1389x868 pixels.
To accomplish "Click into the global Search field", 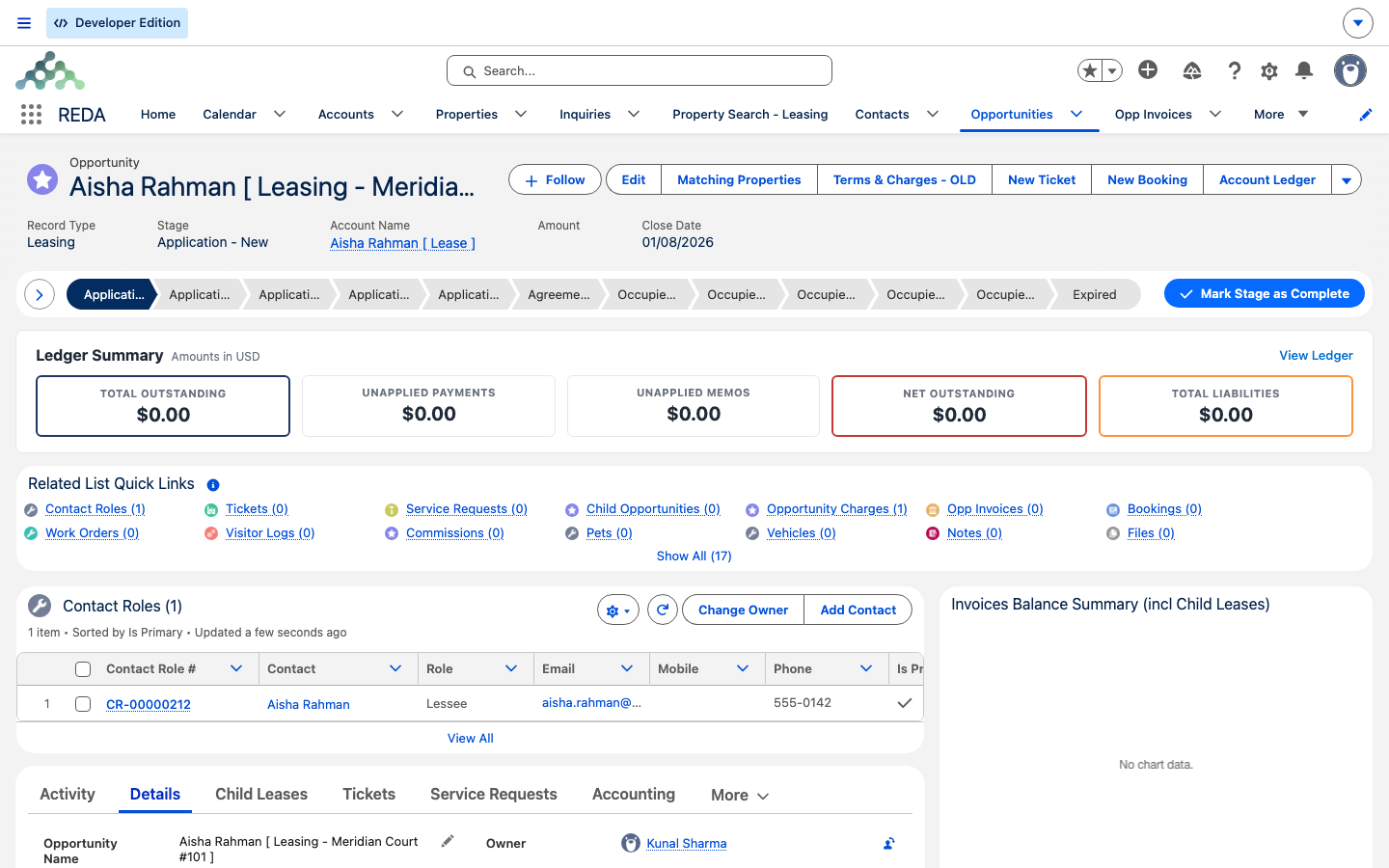I will click(640, 70).
